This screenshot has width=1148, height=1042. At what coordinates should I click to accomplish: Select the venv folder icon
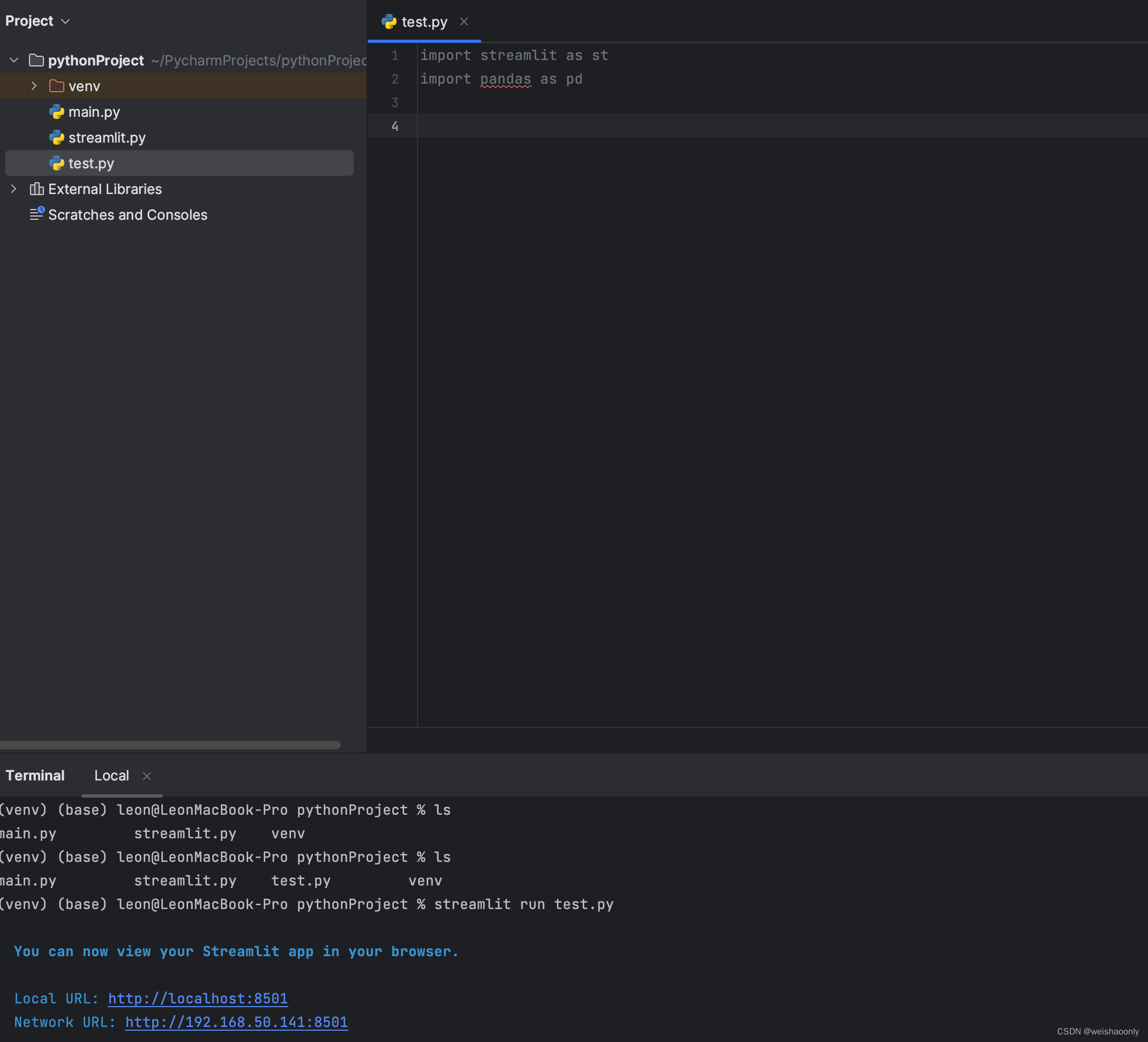pos(56,86)
